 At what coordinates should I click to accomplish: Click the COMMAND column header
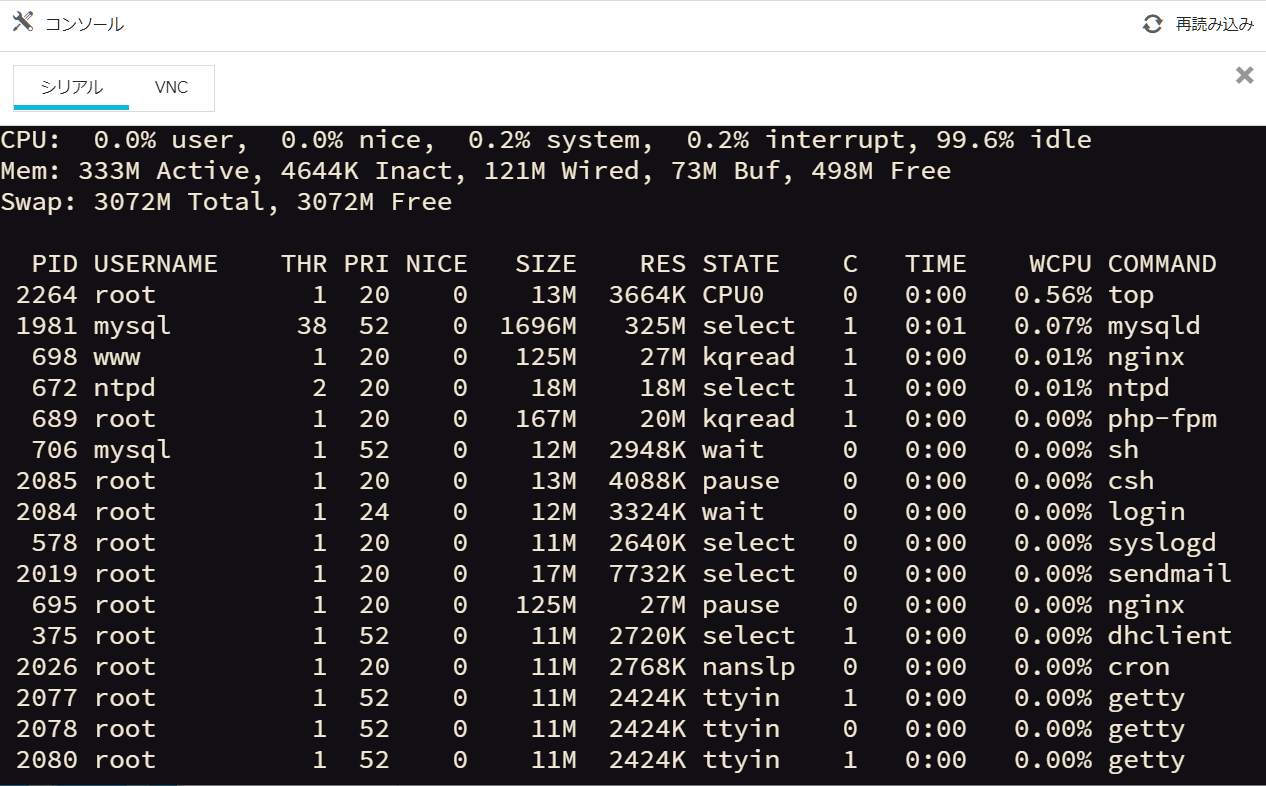tap(1162, 264)
